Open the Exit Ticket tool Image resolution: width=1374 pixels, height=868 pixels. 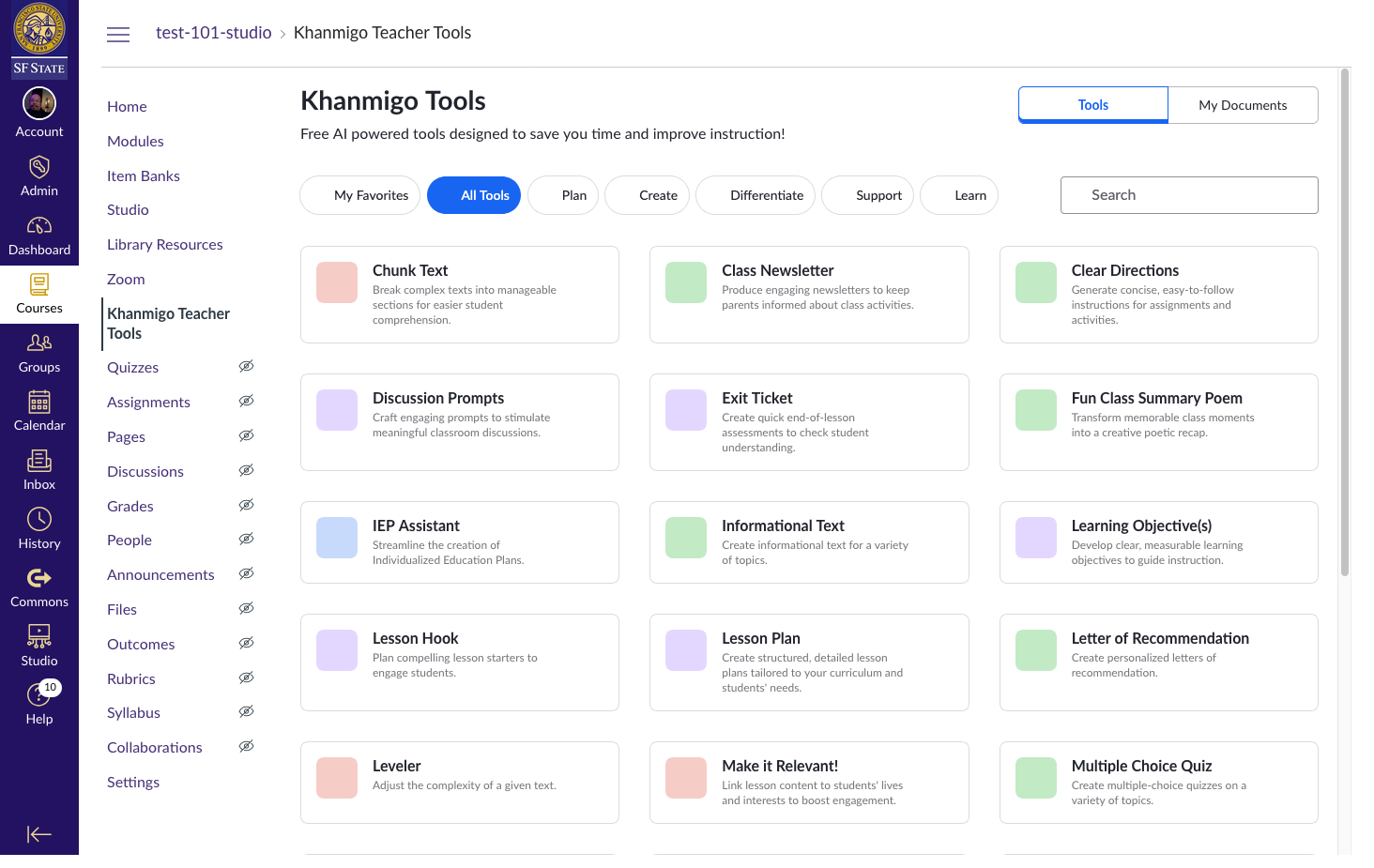(x=809, y=422)
